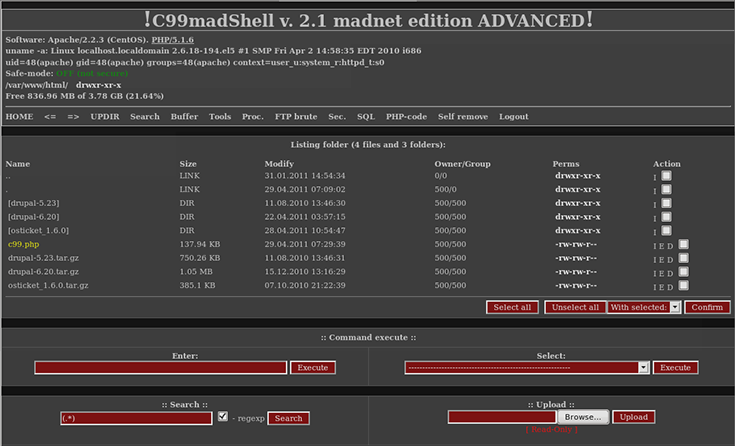Open the Buffer menu item
This screenshot has width=735, height=446.
pos(184,116)
